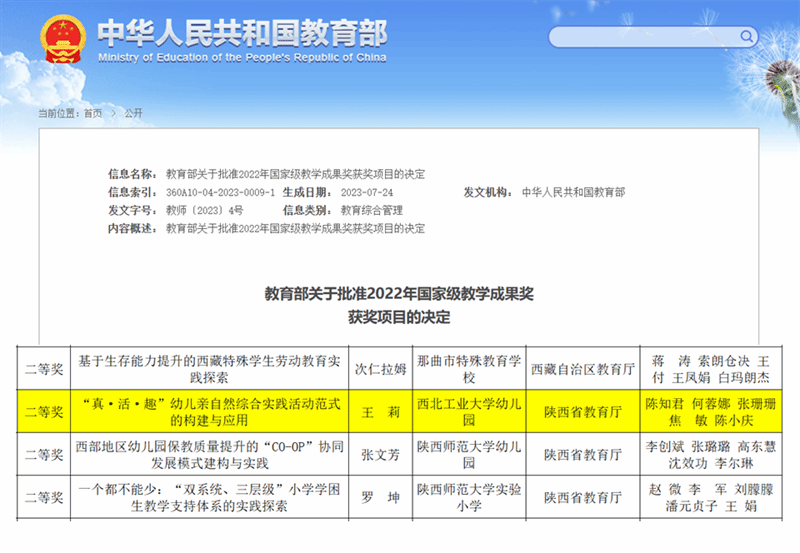Click the 西藏自治区教育厅 cell
Screen dimensions: 800x553
click(581, 368)
